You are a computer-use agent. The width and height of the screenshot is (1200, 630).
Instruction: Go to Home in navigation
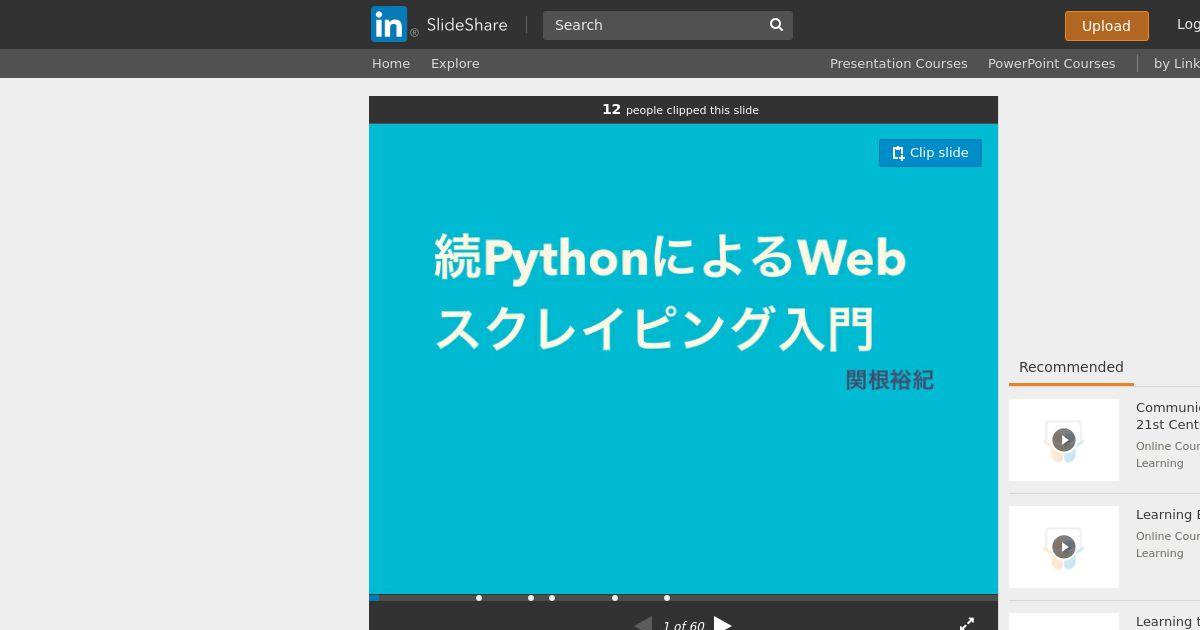(391, 63)
